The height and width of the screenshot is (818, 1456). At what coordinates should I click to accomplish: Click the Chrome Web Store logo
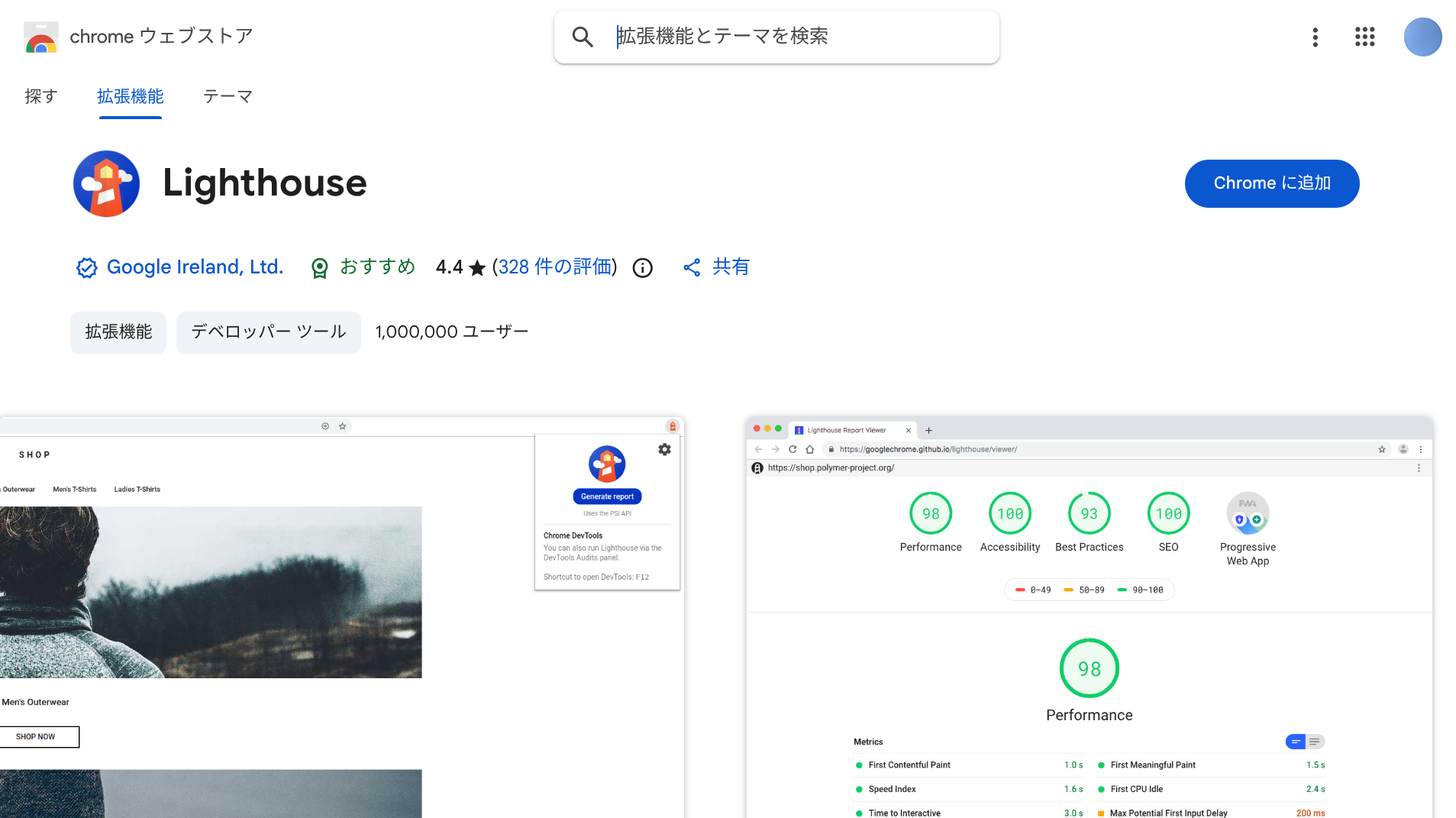click(x=41, y=37)
